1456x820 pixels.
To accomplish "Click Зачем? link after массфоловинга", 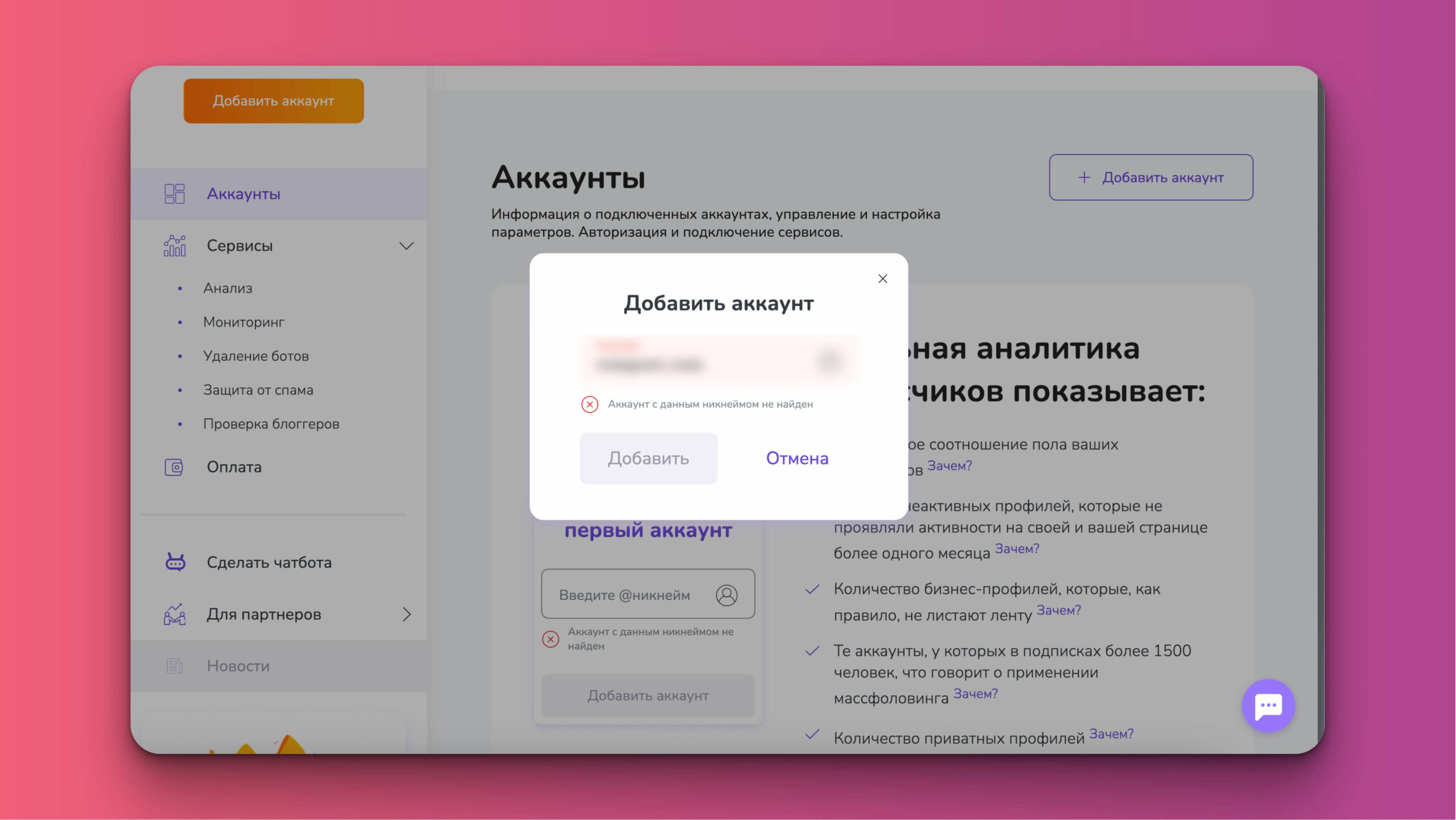I will 975,694.
